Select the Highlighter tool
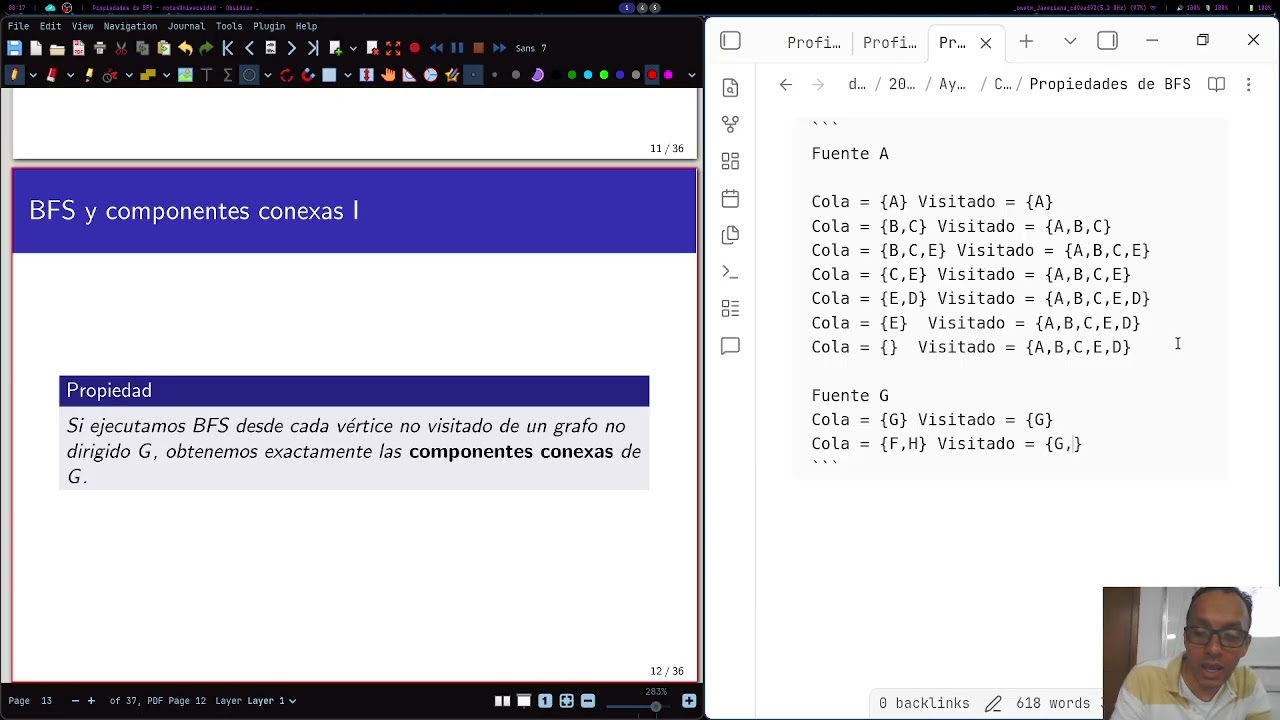This screenshot has width=1280, height=720. pos(89,75)
